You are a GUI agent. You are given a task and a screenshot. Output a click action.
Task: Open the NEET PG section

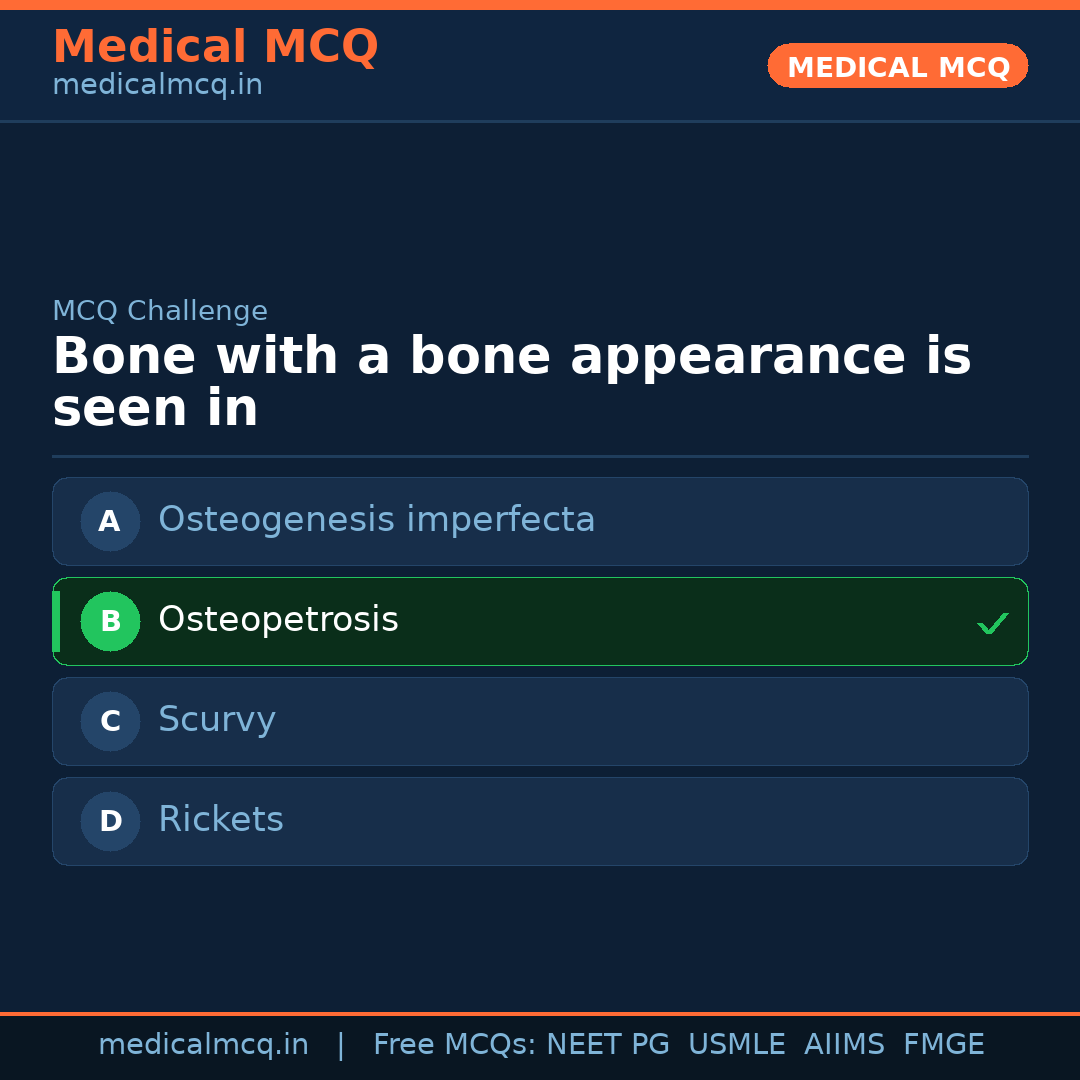[x=607, y=1044]
